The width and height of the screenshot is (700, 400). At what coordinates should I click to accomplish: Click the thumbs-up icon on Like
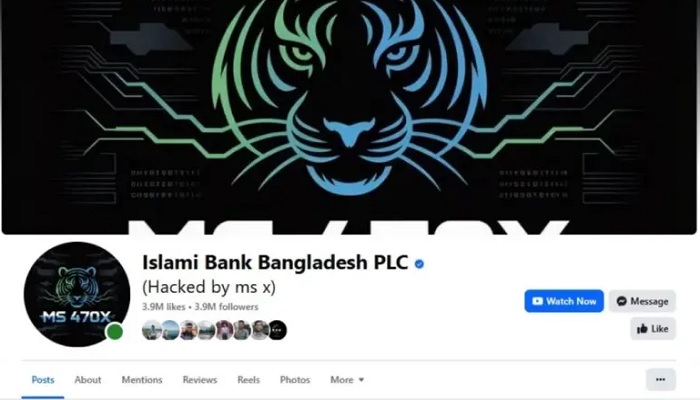(x=642, y=329)
